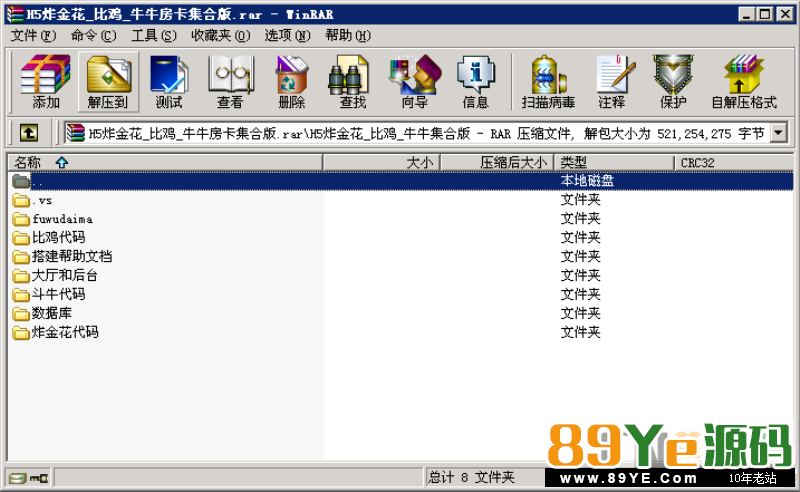This screenshot has height=492, width=800.
Task: Go up one level with arrow button
Action: pos(29,133)
